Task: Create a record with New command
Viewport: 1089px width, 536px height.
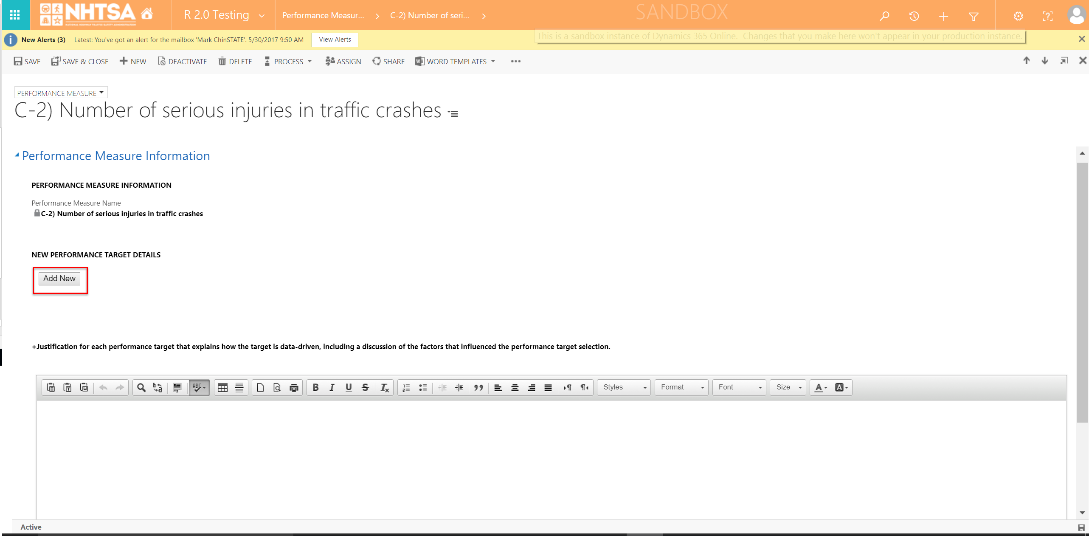Action: [x=133, y=61]
